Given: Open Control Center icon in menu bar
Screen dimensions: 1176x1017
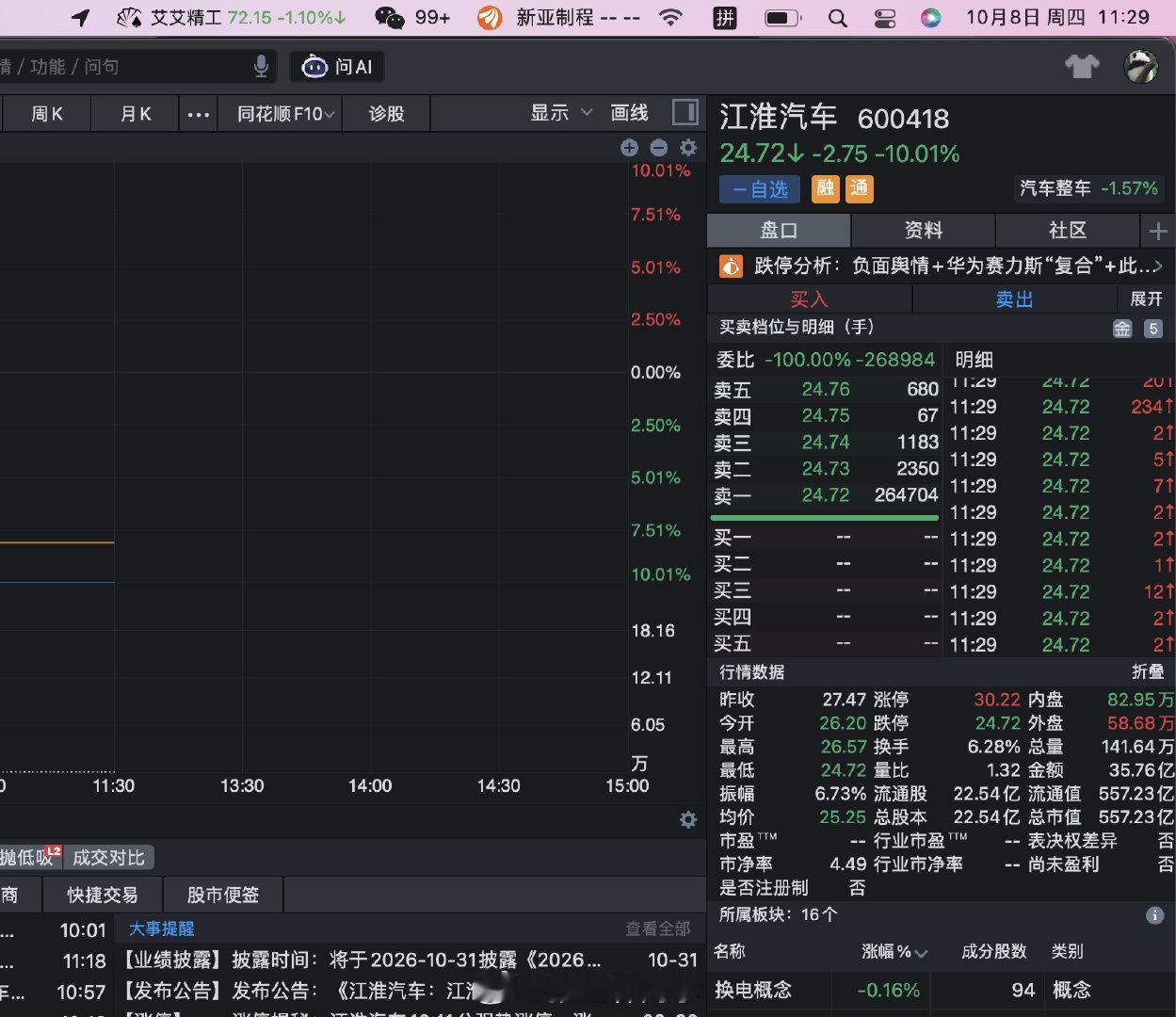Looking at the screenshot, I should point(885,18).
